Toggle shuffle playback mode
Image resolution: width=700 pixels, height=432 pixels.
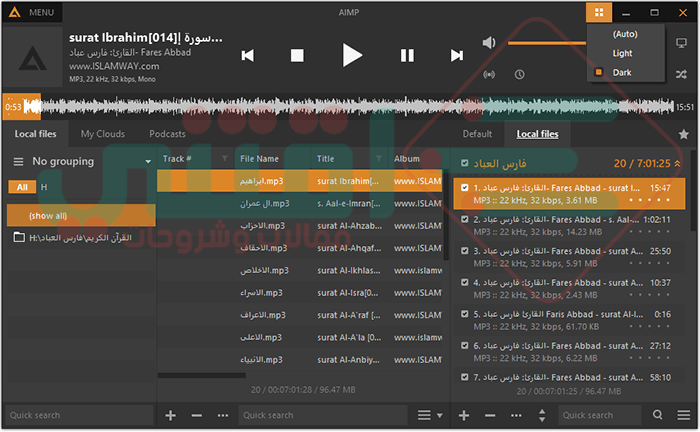pyautogui.click(x=681, y=74)
